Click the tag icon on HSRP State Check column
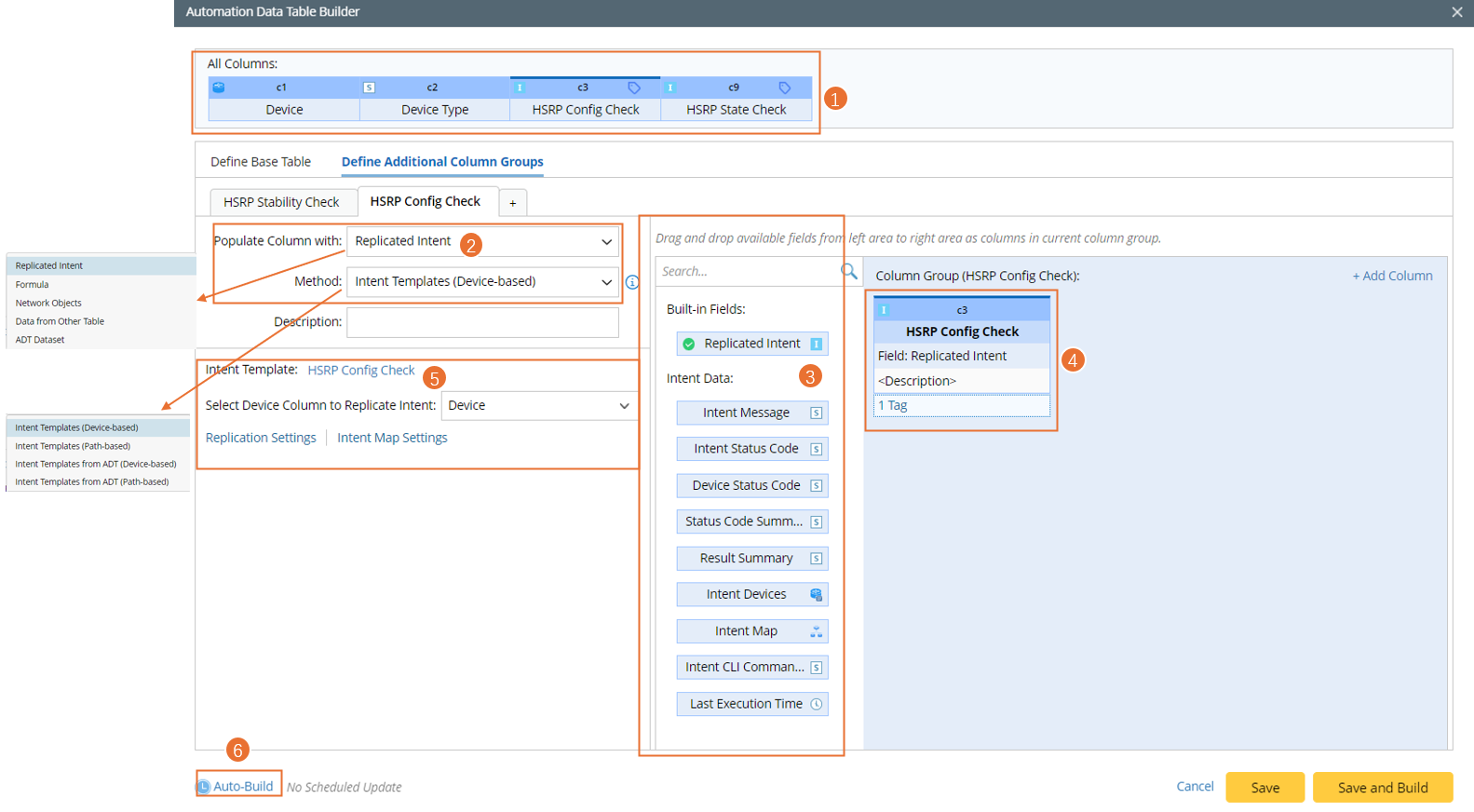 [x=785, y=88]
